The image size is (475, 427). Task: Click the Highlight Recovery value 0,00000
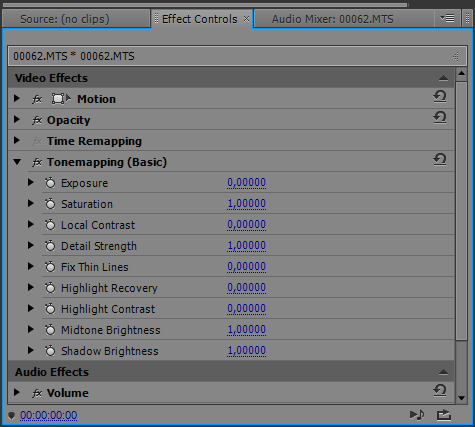(246, 288)
